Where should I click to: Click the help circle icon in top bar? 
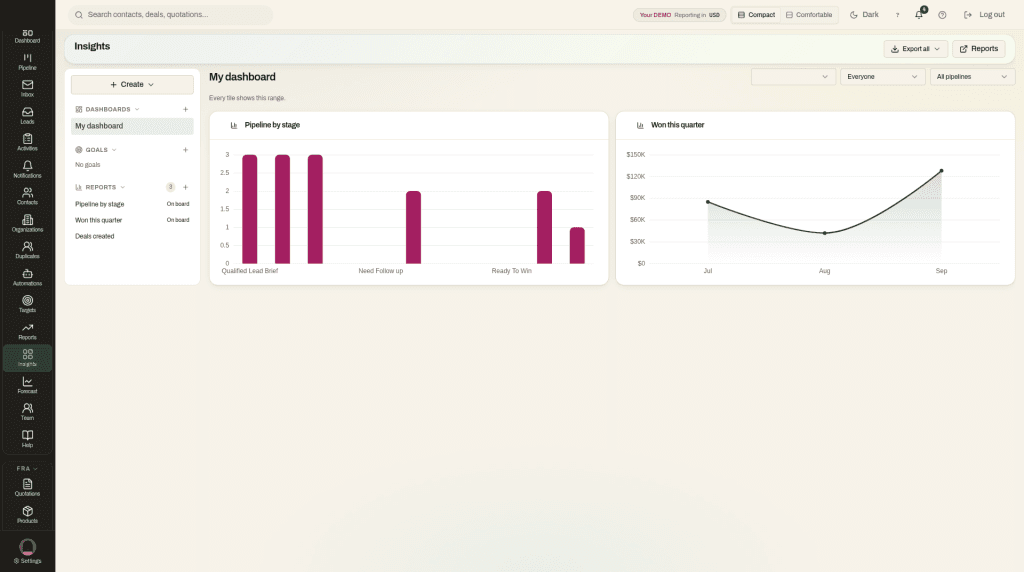coord(942,15)
